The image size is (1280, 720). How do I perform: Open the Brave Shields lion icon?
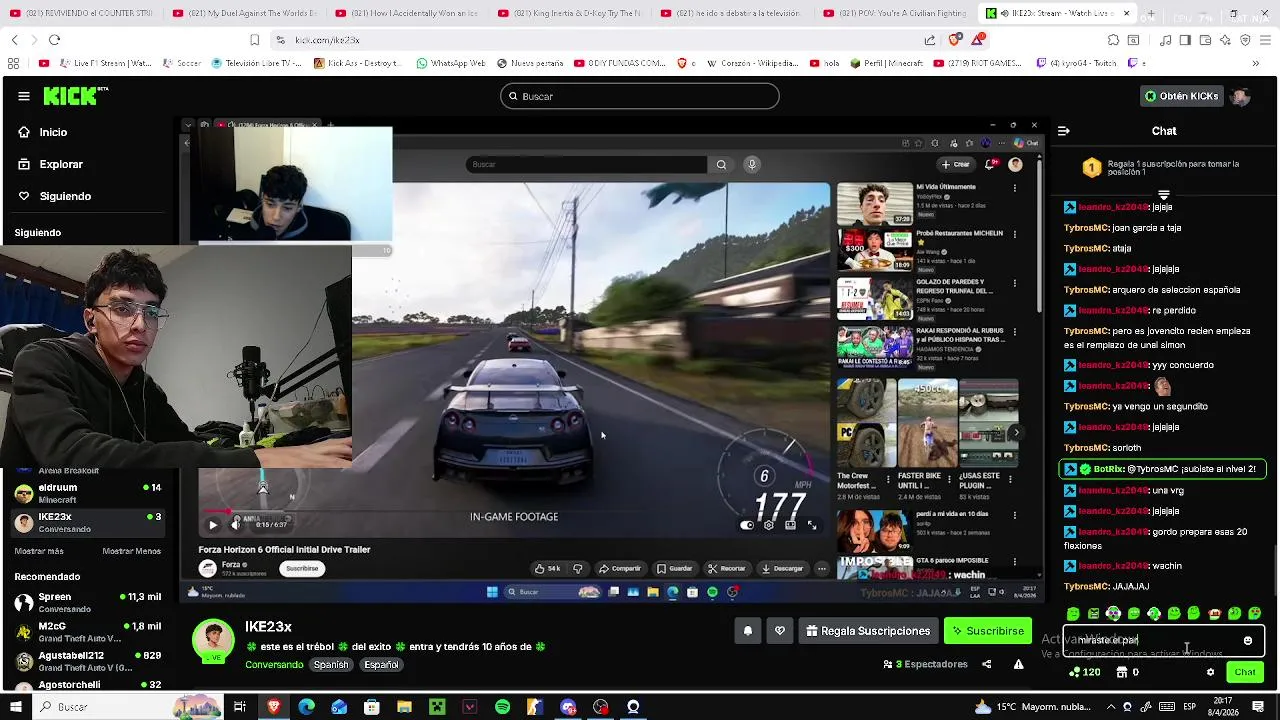click(954, 40)
